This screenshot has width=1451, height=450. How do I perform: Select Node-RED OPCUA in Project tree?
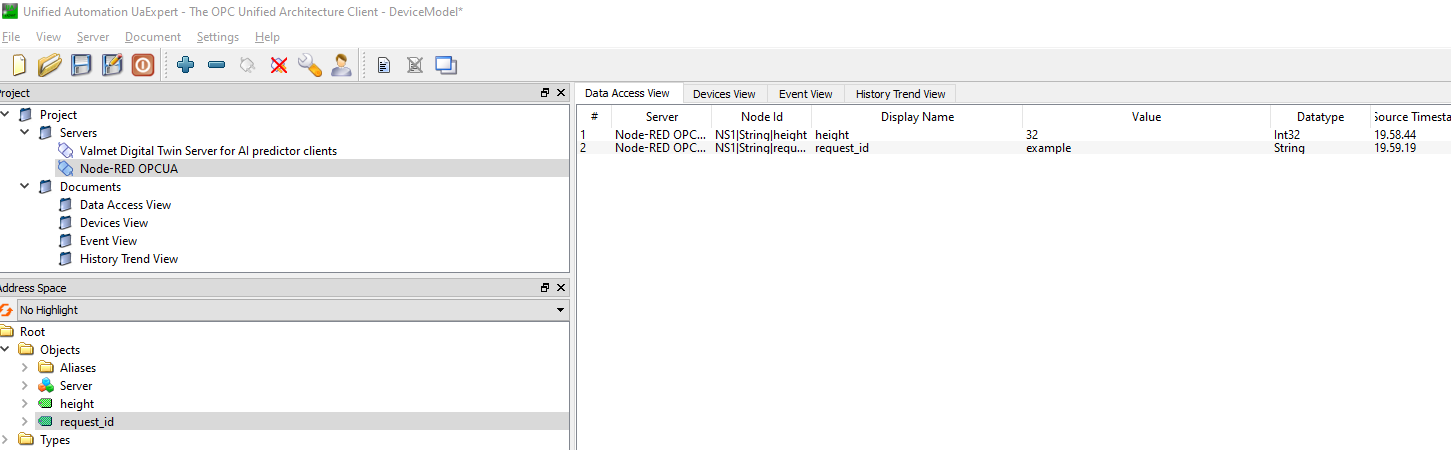129,169
